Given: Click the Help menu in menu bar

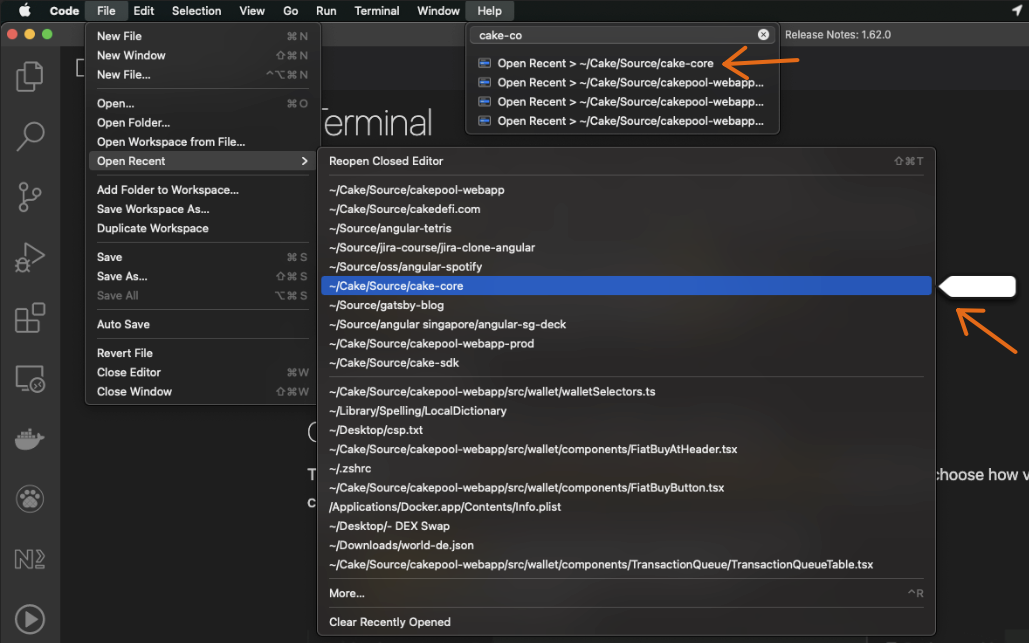Looking at the screenshot, I should [490, 10].
